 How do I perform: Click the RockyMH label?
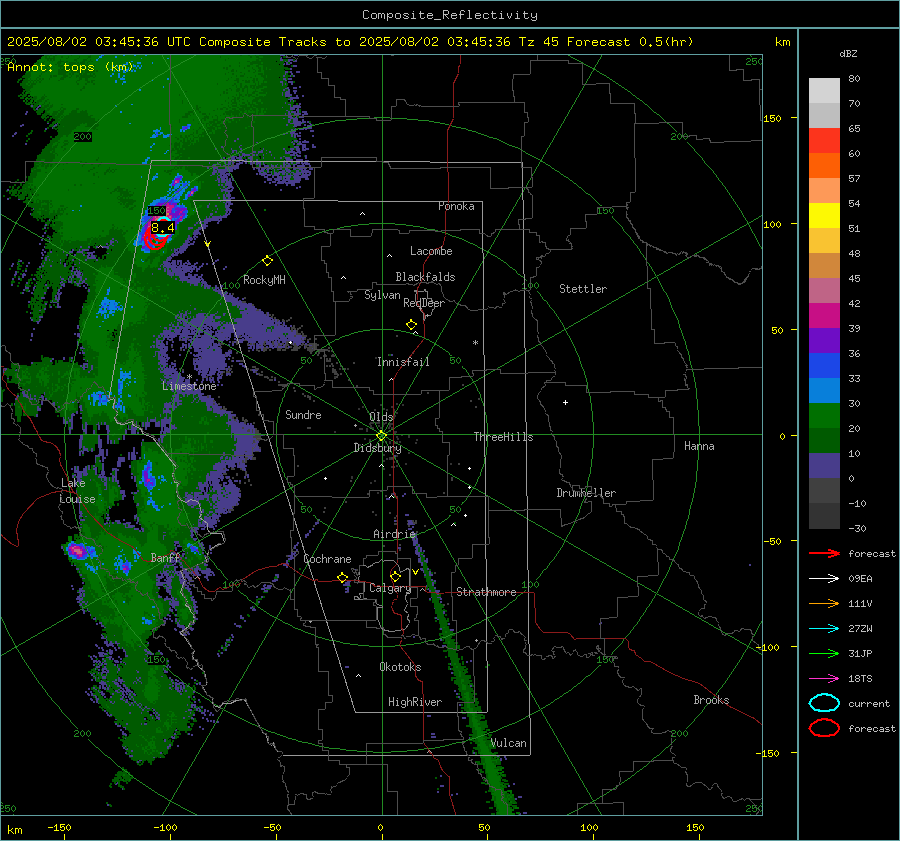264,280
